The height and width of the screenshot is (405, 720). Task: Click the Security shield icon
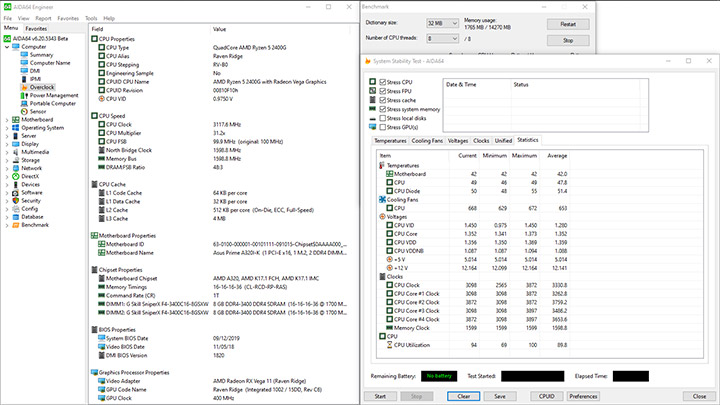[16, 201]
